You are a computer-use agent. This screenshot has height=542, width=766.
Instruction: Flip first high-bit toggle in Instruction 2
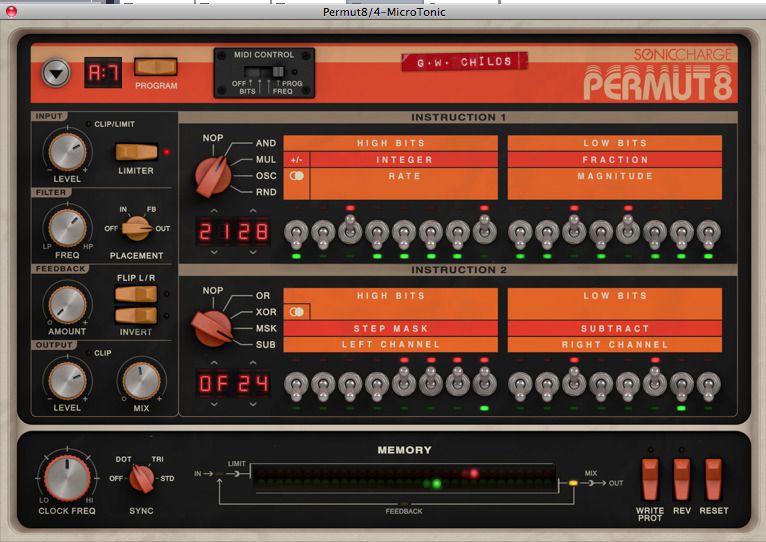(x=296, y=385)
